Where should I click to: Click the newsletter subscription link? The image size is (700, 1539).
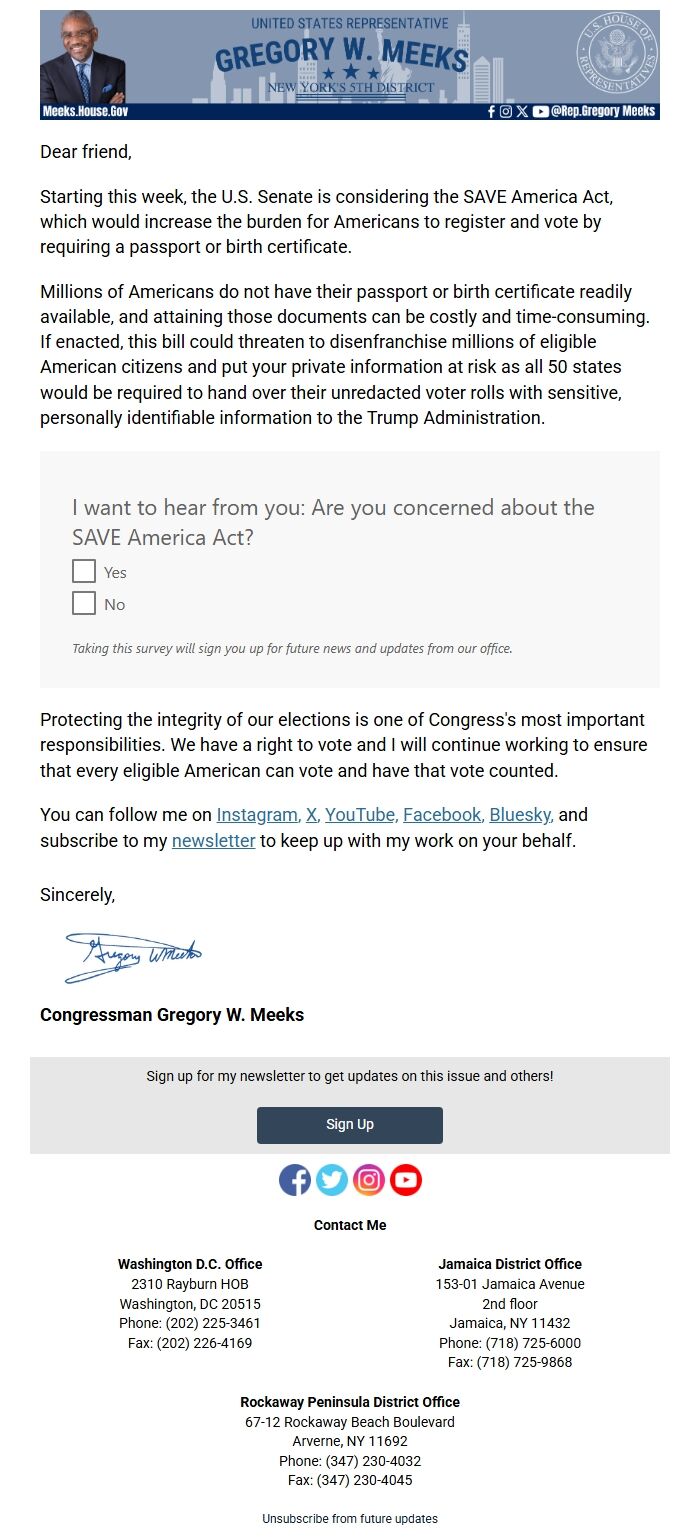point(213,841)
